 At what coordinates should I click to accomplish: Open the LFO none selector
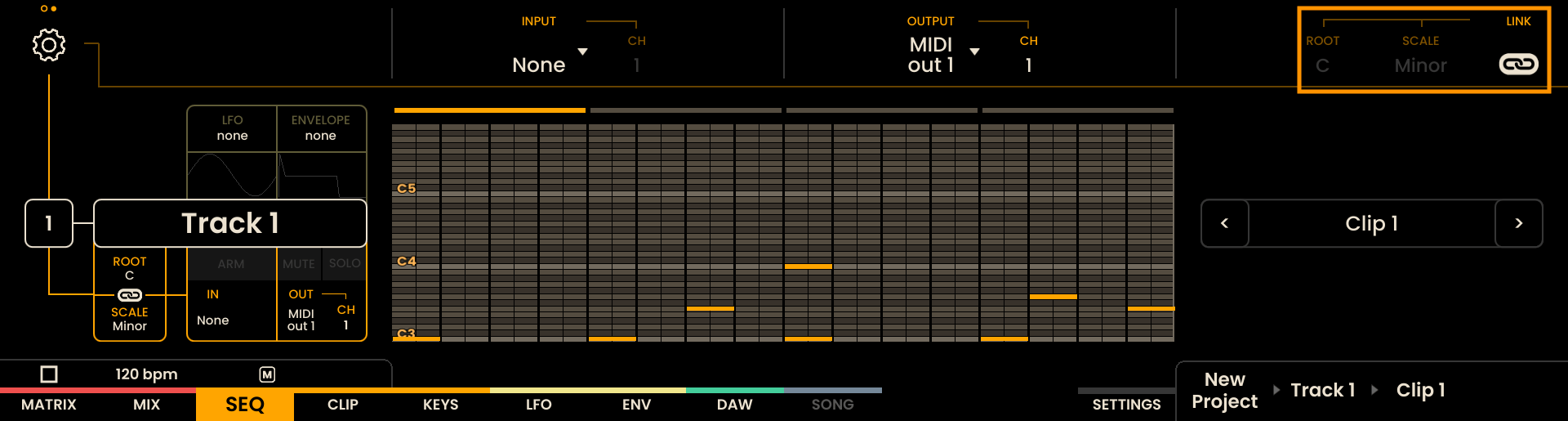[x=232, y=128]
